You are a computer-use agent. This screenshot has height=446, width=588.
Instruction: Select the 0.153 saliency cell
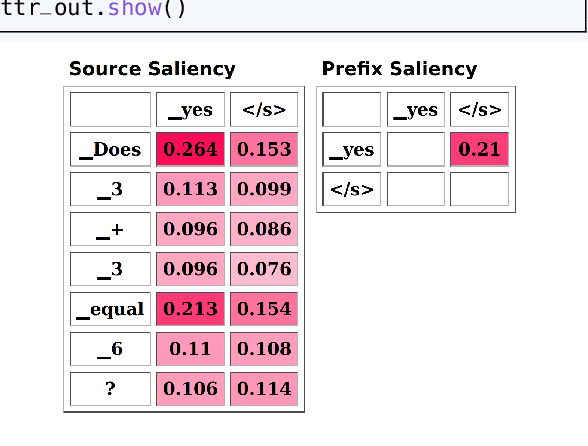(x=264, y=149)
